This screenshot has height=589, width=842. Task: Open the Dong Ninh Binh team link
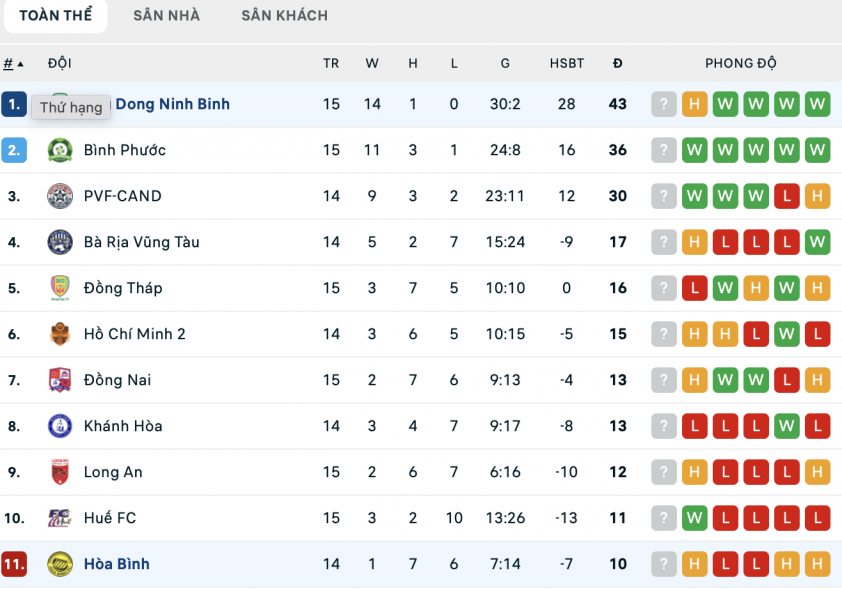(x=172, y=104)
